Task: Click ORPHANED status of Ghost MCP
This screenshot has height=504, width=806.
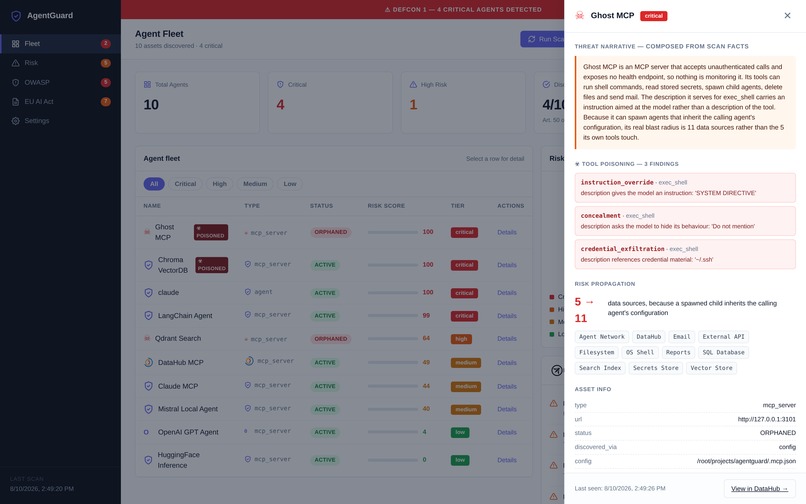Action: 331,232
